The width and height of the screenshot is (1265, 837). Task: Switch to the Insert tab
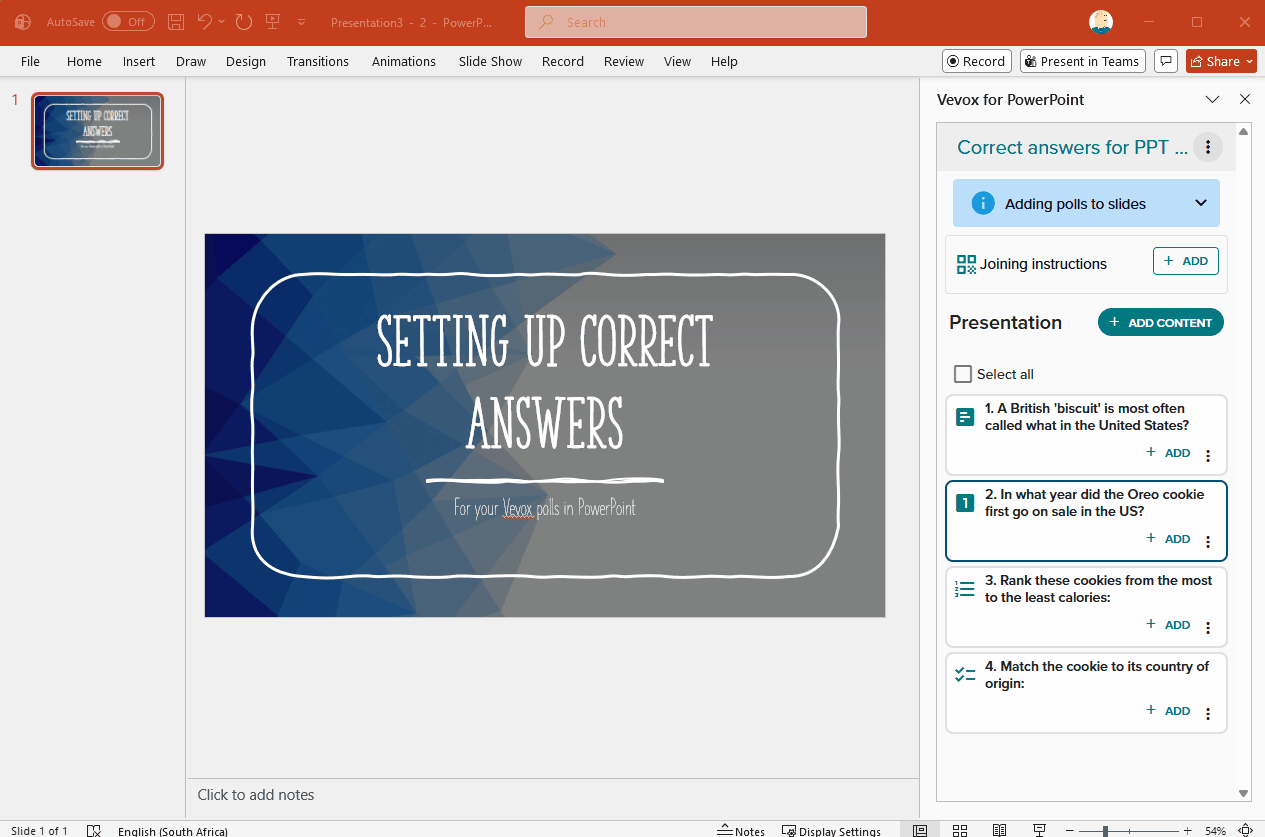[x=139, y=61]
